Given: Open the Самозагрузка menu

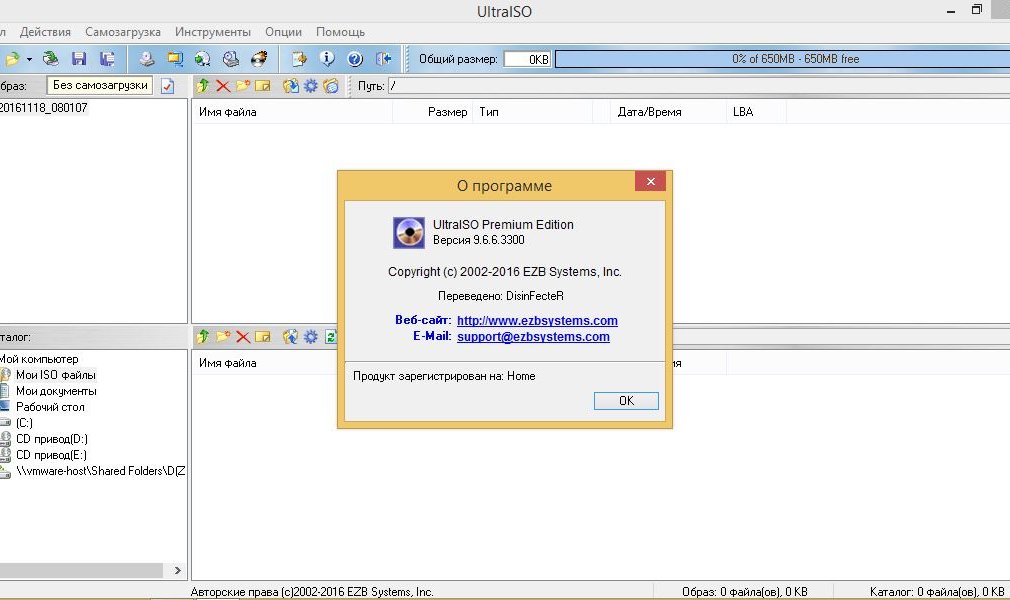Looking at the screenshot, I should [x=123, y=32].
